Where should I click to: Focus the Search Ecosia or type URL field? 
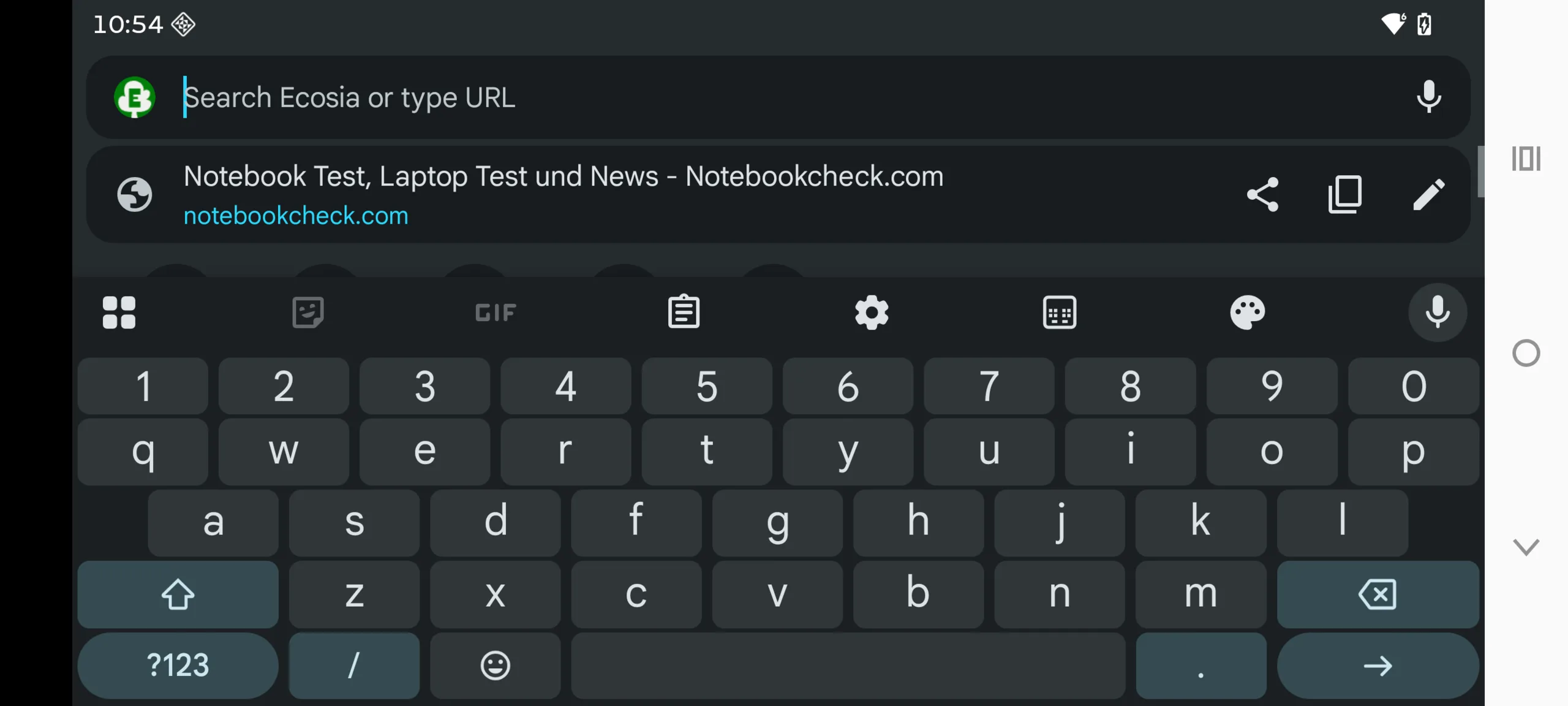(x=735, y=97)
